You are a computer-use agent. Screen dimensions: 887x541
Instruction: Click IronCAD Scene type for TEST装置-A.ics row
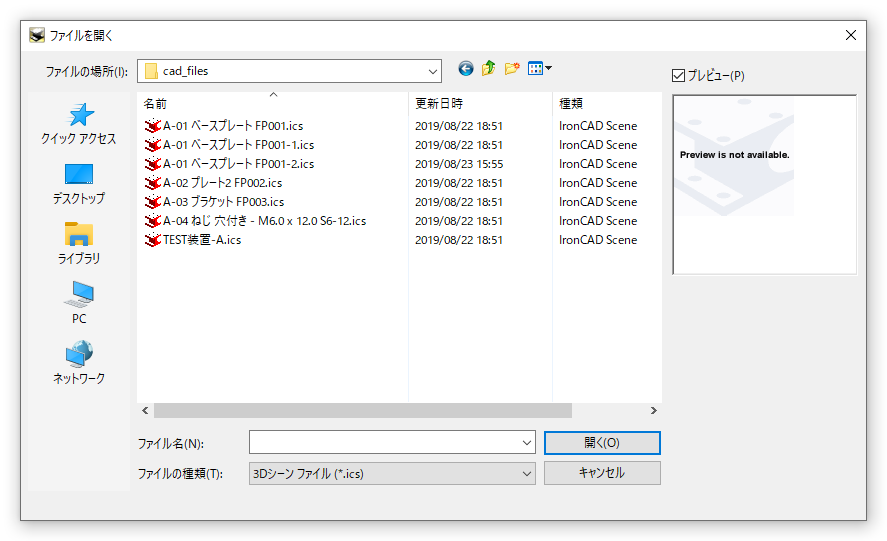pos(598,240)
